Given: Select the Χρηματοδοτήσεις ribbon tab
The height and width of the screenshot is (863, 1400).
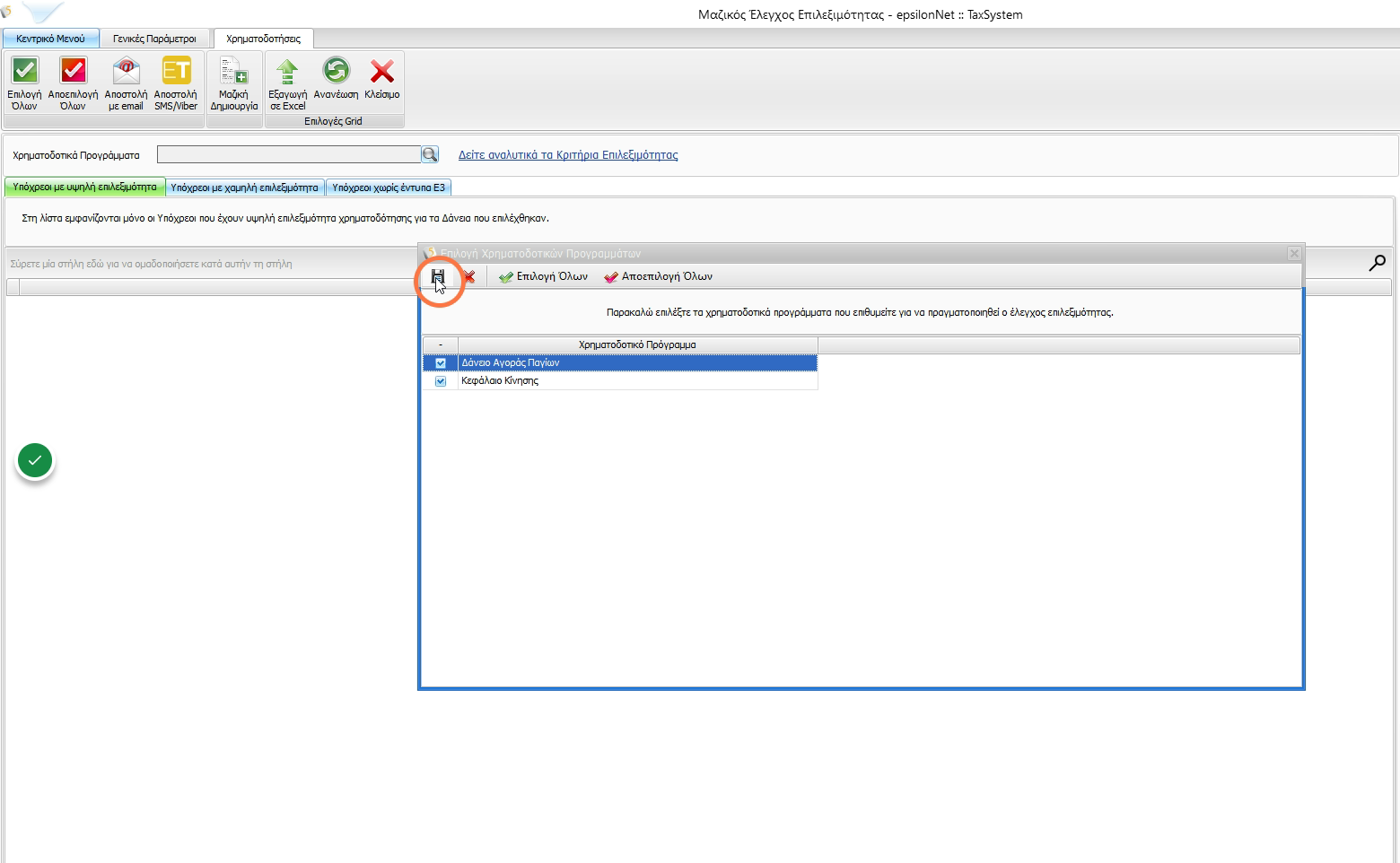Looking at the screenshot, I should [263, 39].
